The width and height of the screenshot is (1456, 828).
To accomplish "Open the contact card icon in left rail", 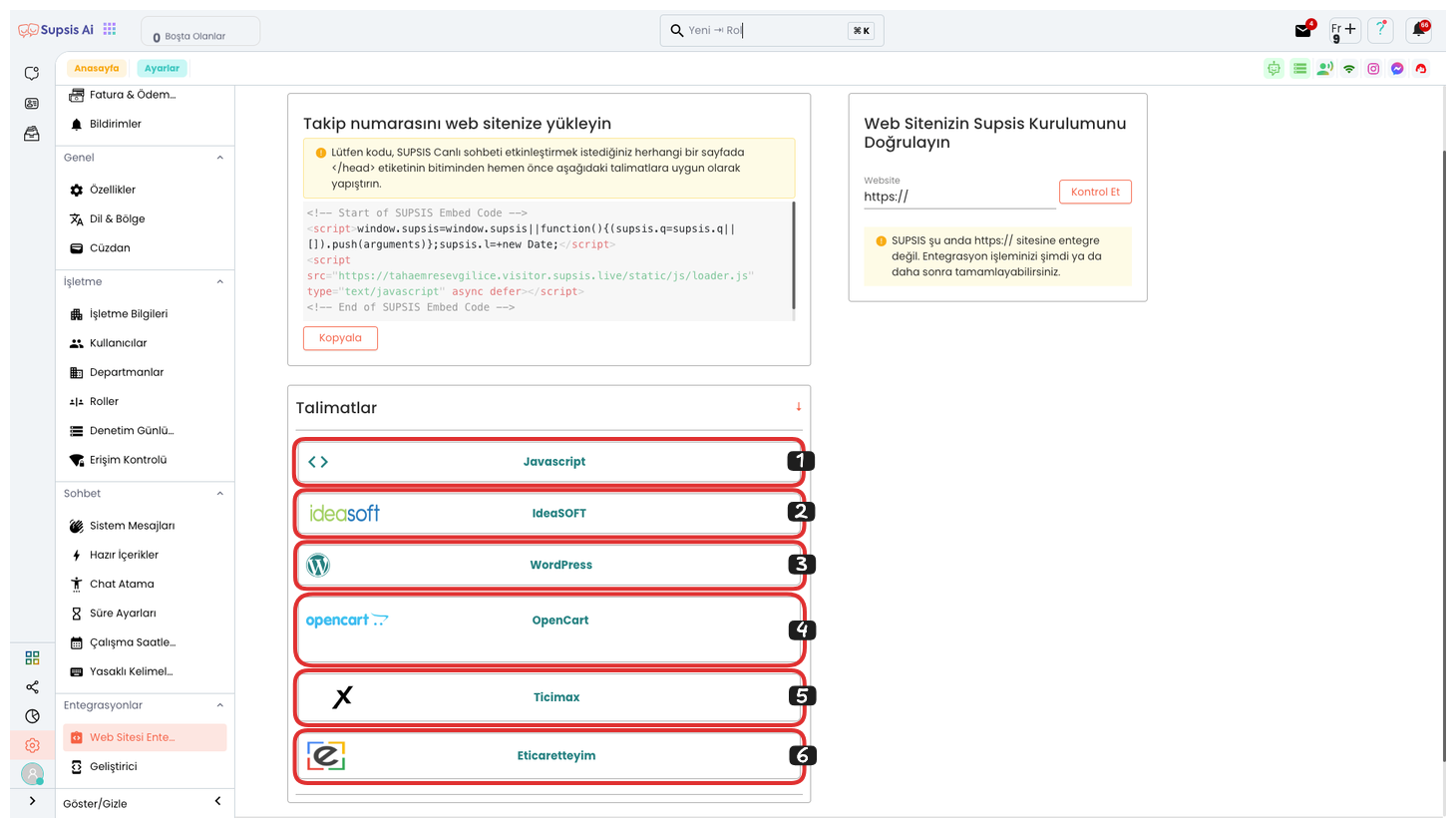I will click(x=32, y=104).
